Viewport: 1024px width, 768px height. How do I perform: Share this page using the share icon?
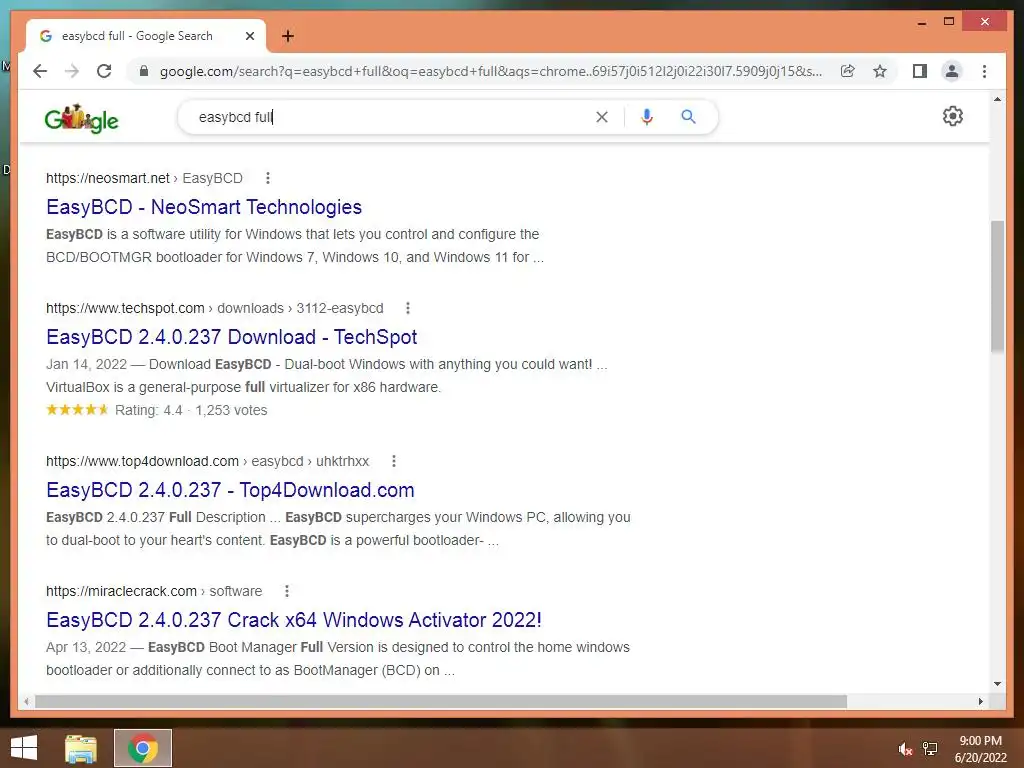[848, 71]
